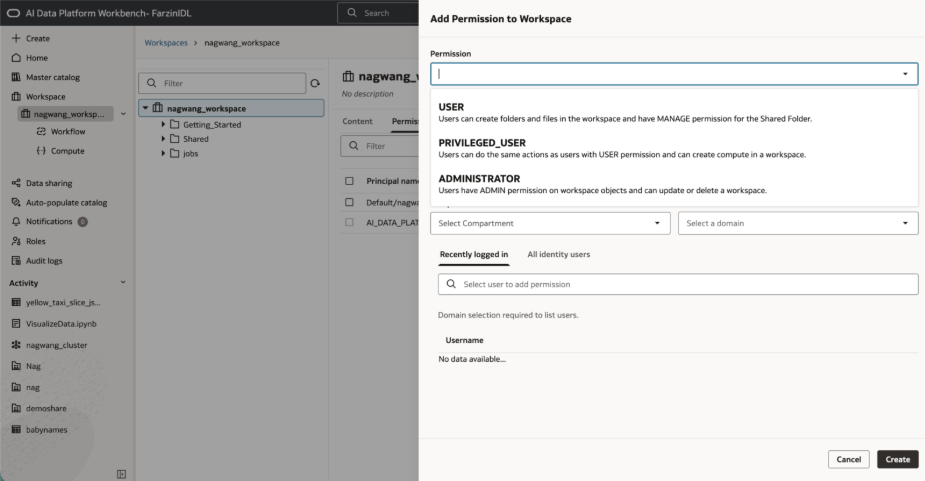Image resolution: width=925 pixels, height=481 pixels.
Task: Open the Nag catalog activity icon
Action: [16, 366]
